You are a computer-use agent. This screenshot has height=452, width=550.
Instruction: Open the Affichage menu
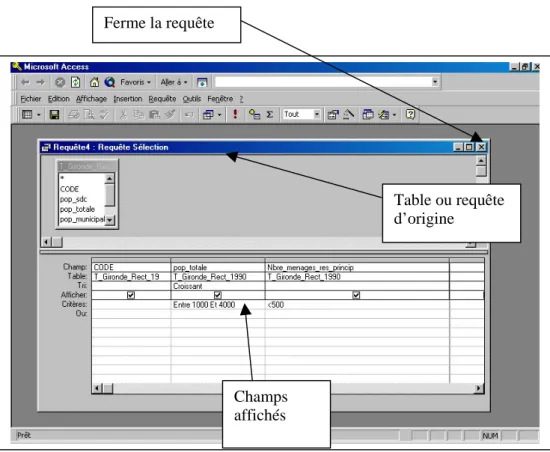pyautogui.click(x=91, y=99)
